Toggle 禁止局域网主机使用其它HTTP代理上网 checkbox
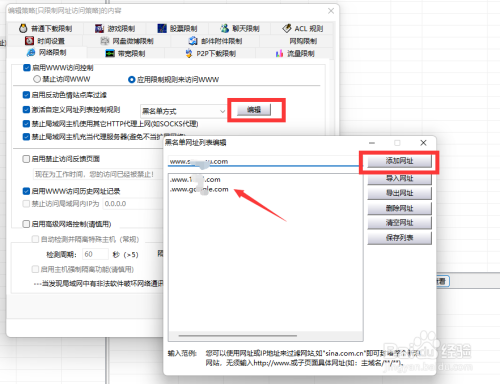500x384 pixels. [26, 124]
